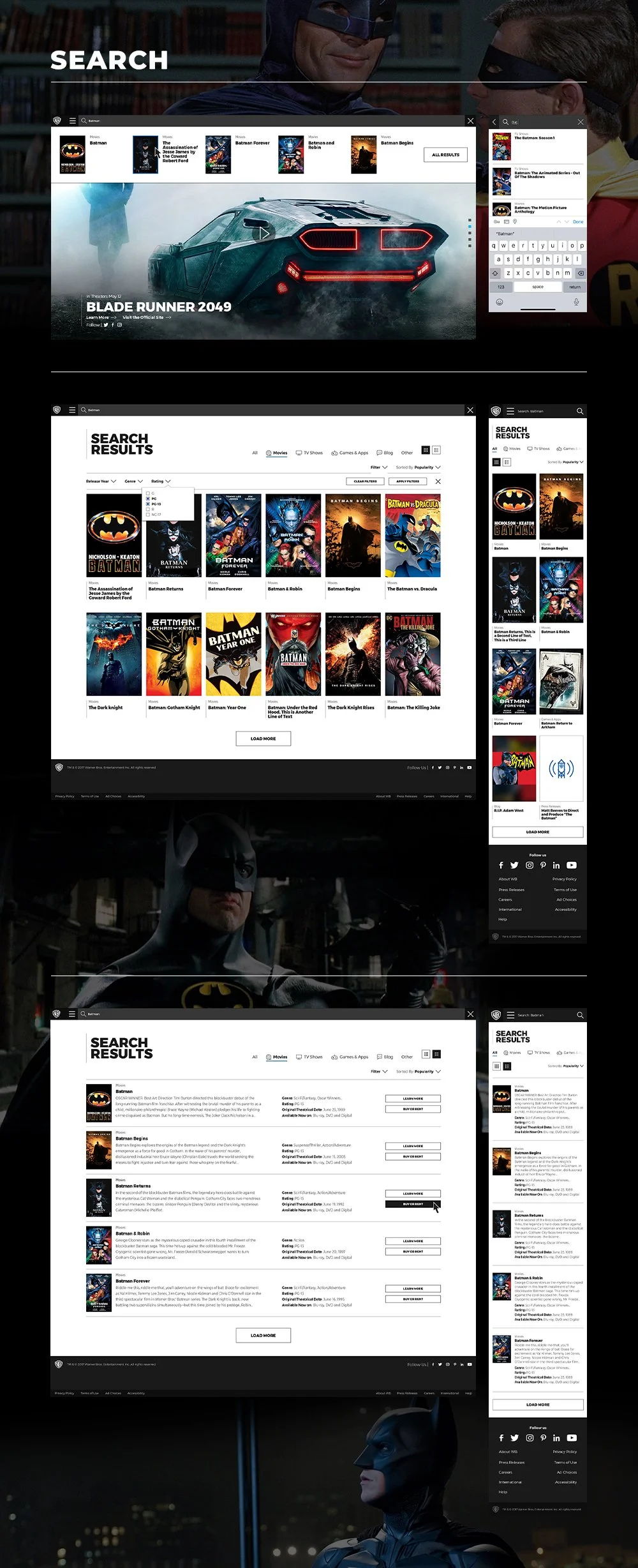Click Batman Forever suggestion in top search results
Viewport: 638px width, 1568px height.
pos(237,155)
